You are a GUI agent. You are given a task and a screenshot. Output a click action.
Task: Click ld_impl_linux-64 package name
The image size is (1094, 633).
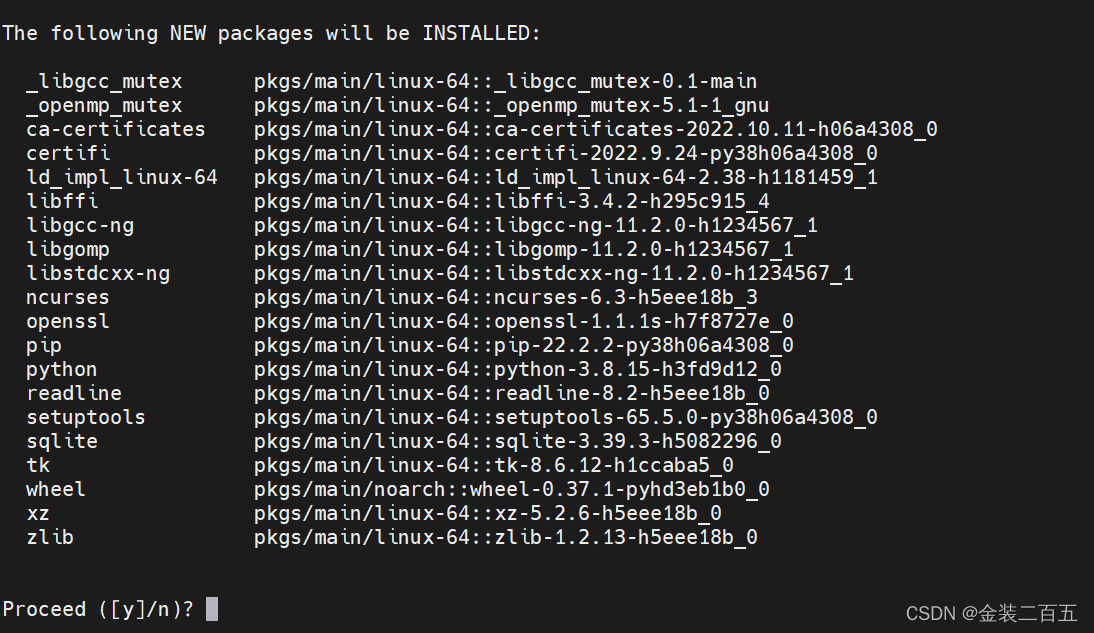(x=122, y=177)
